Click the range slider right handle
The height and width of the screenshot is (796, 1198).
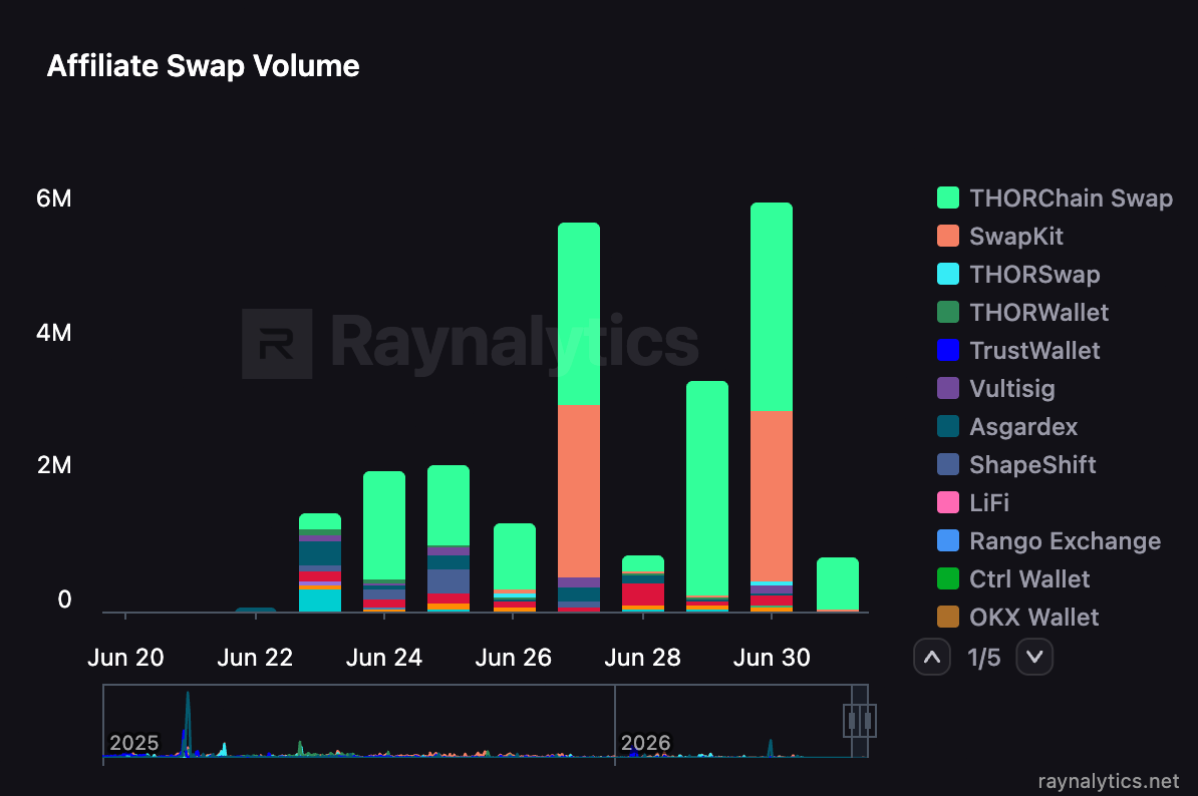point(868,720)
